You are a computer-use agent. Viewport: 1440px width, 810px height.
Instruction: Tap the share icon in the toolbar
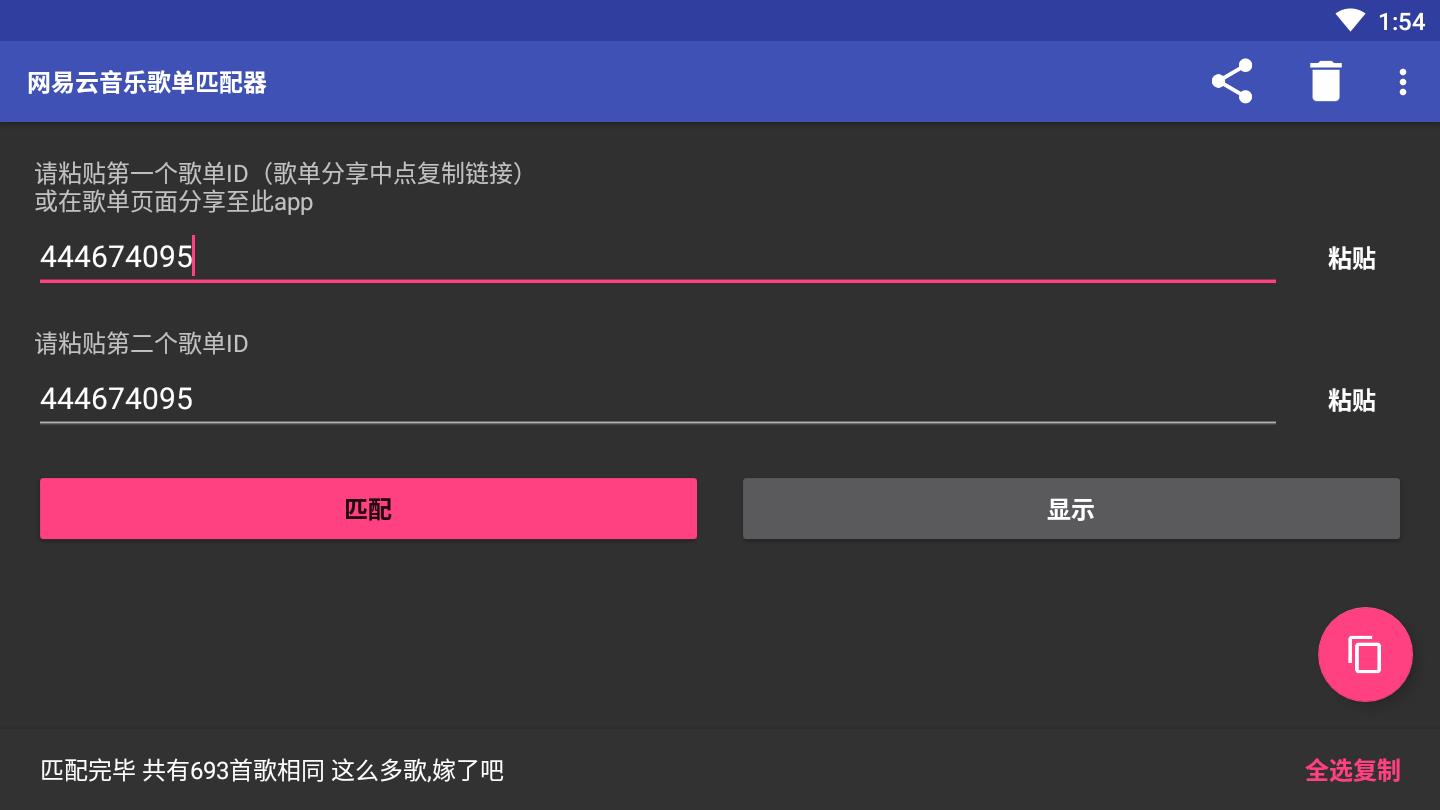tap(1232, 81)
